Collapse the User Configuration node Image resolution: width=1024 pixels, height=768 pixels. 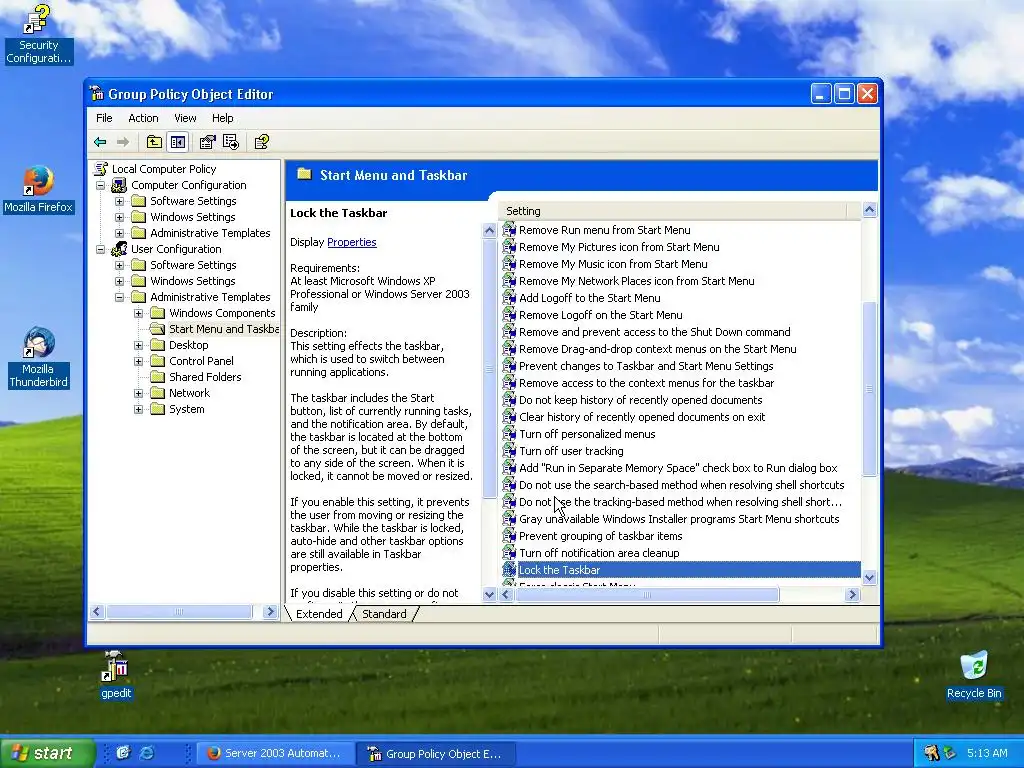click(x=101, y=249)
